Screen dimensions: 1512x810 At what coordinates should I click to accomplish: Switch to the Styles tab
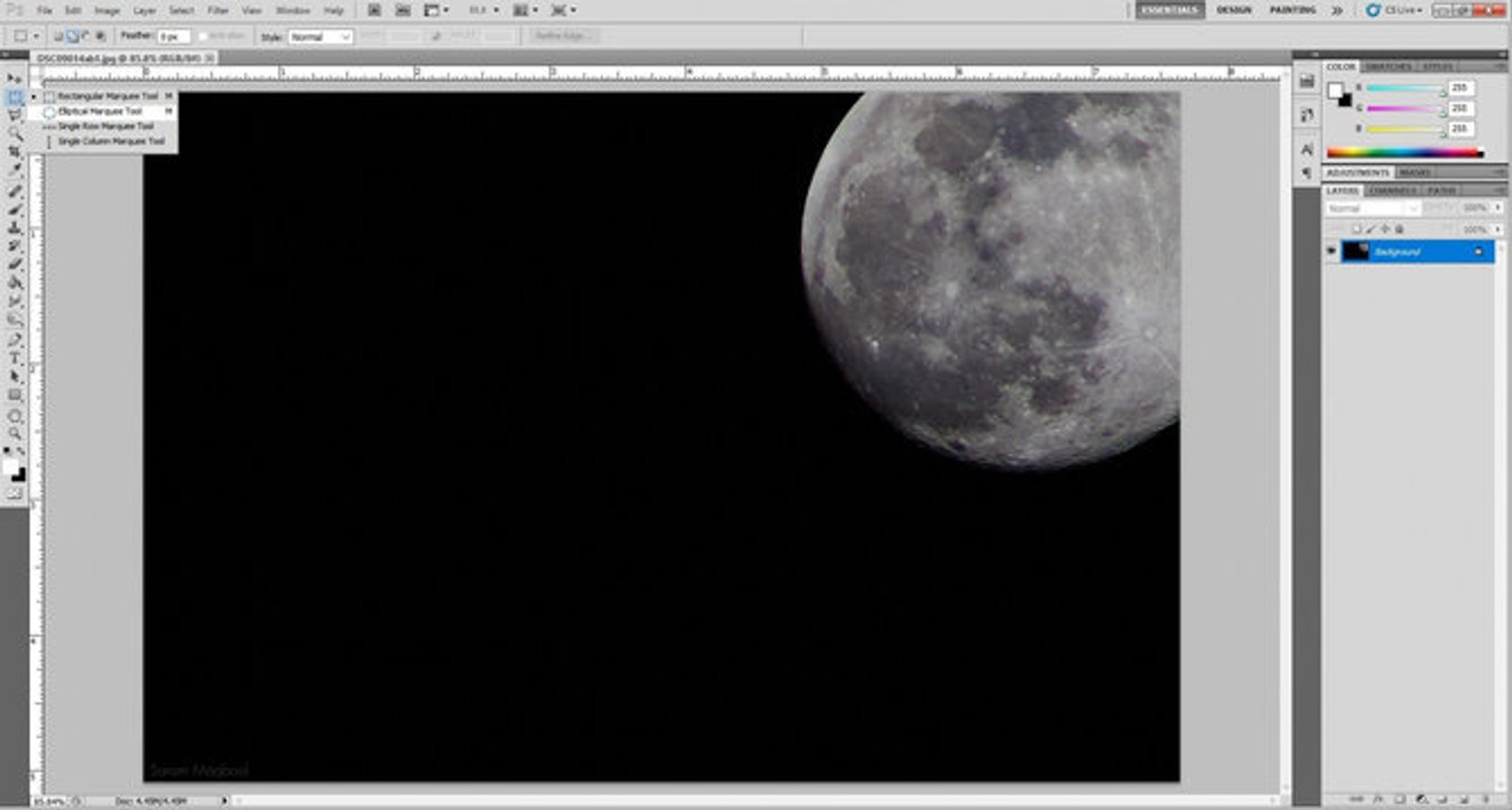pyautogui.click(x=1437, y=67)
